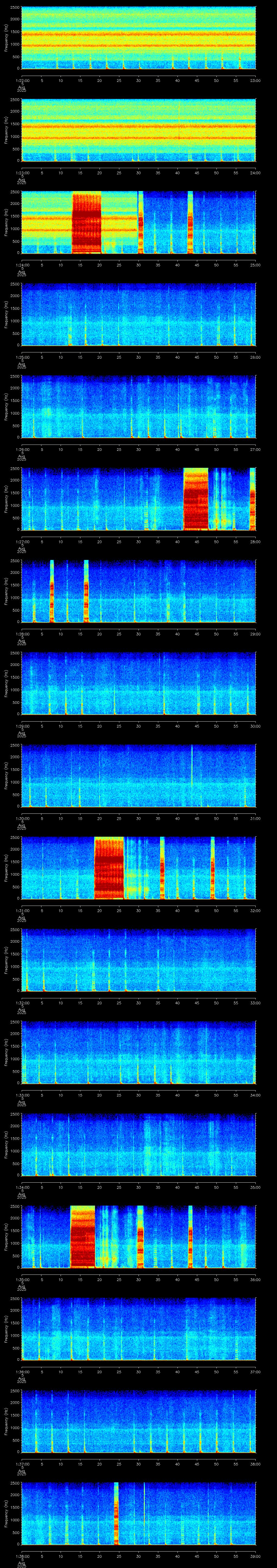This screenshot has width=277, height=1568.
Task: Select the spectrogram panel starting at 1:26:00
Action: click(x=139, y=407)
